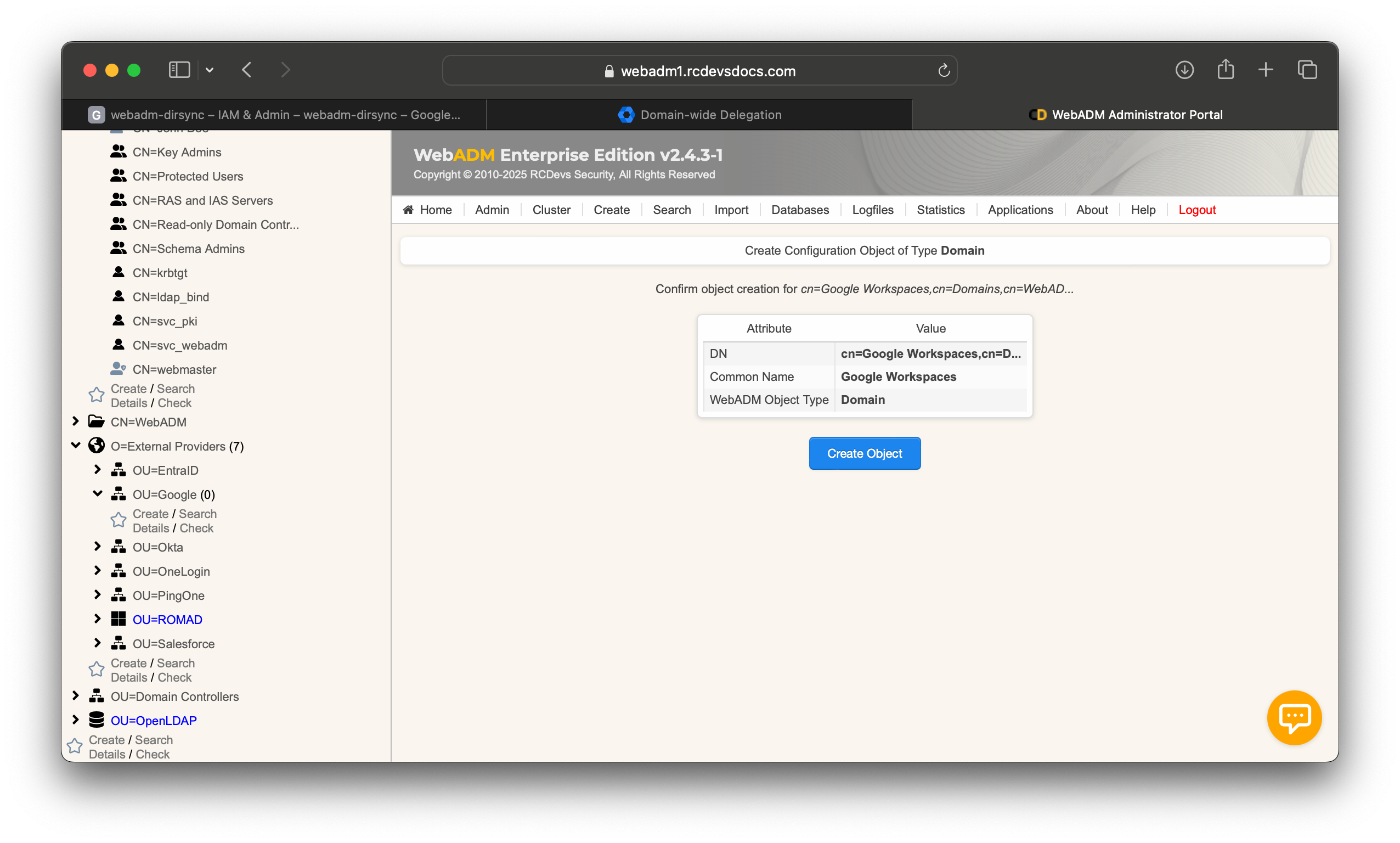
Task: Click the CN=Schema Admins group icon
Action: tap(118, 248)
